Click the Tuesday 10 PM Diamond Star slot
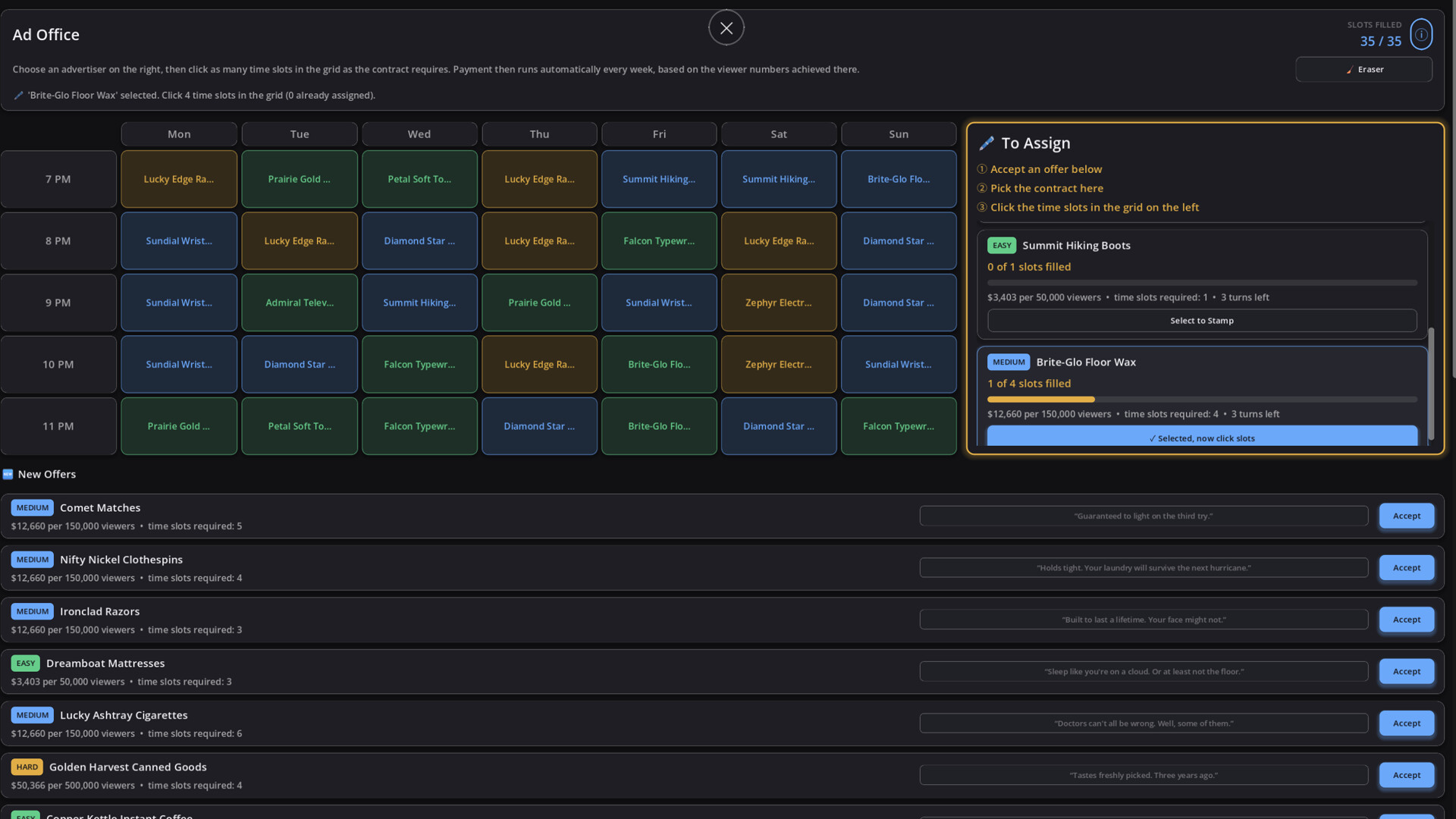The height and width of the screenshot is (819, 1456). (299, 364)
